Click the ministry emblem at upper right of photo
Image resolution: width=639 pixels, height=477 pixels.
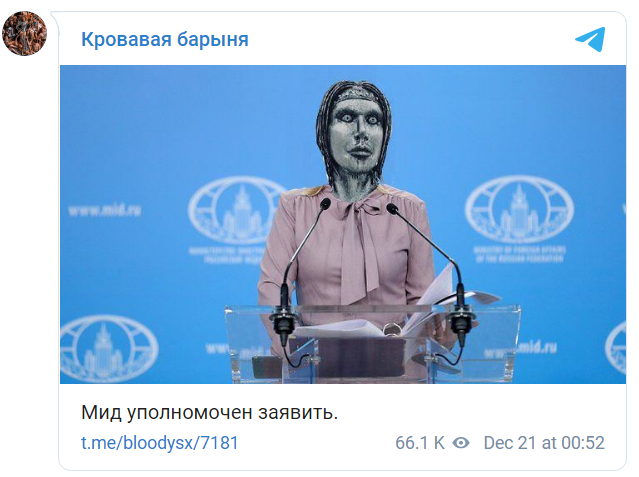tap(519, 209)
